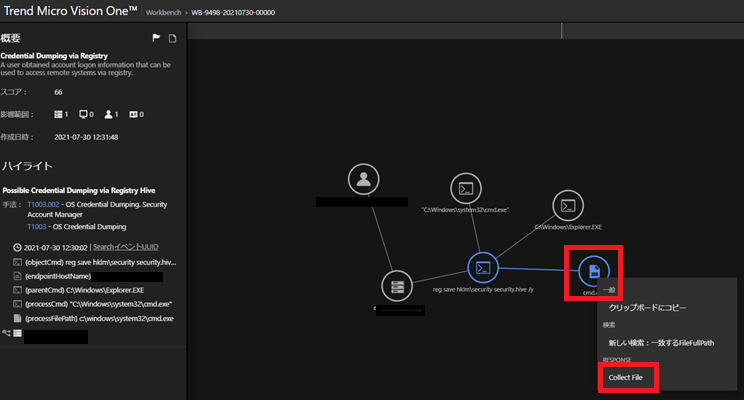Click the endpoint count icon in impact scope
Viewport: 744px width, 400px height.
[x=58, y=114]
